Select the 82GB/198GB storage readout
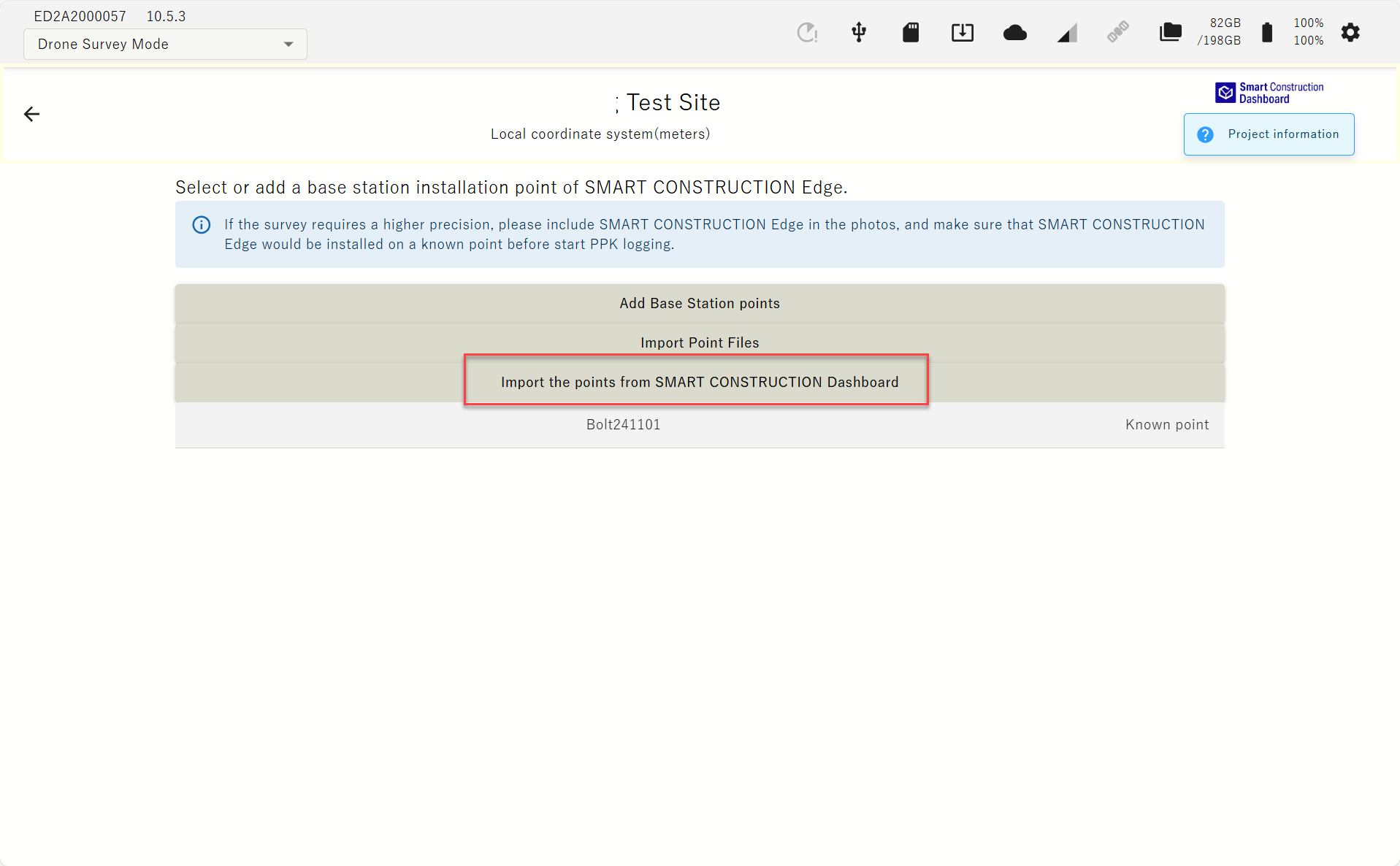Viewport: 1400px width, 866px height. (x=1219, y=32)
